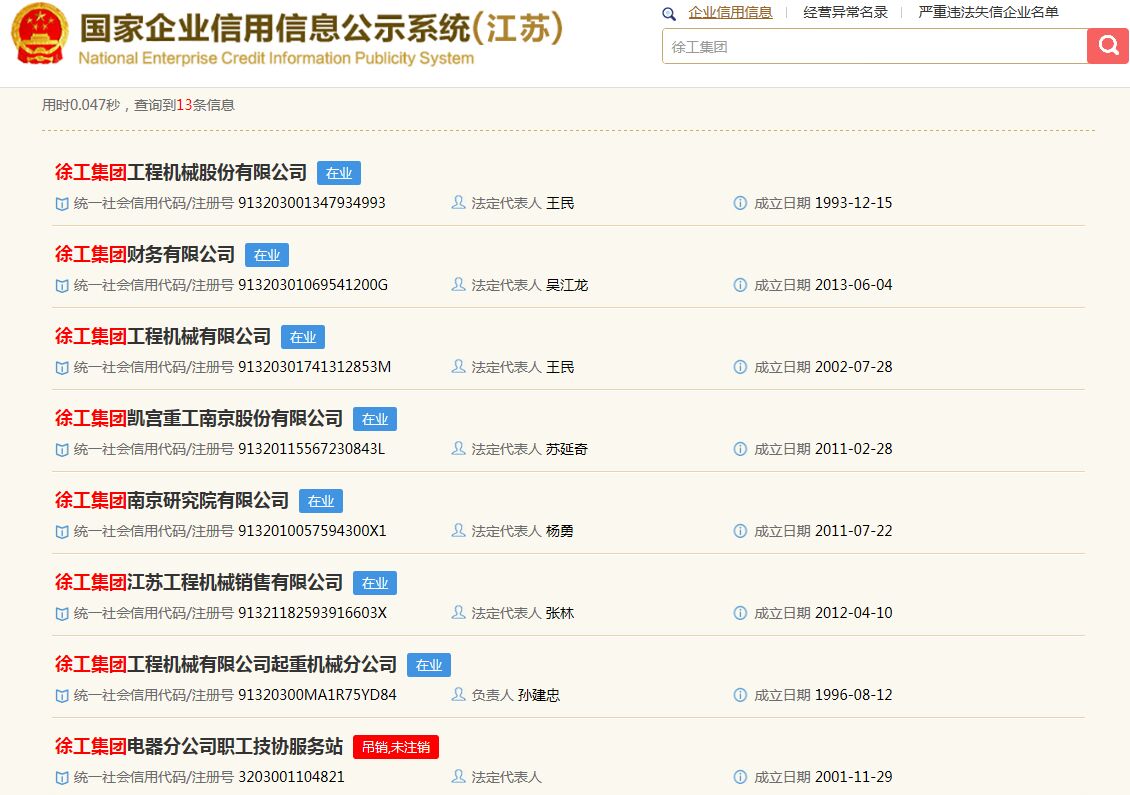Click the credit code icon for 徐工集团财务有限公司

coord(62,286)
